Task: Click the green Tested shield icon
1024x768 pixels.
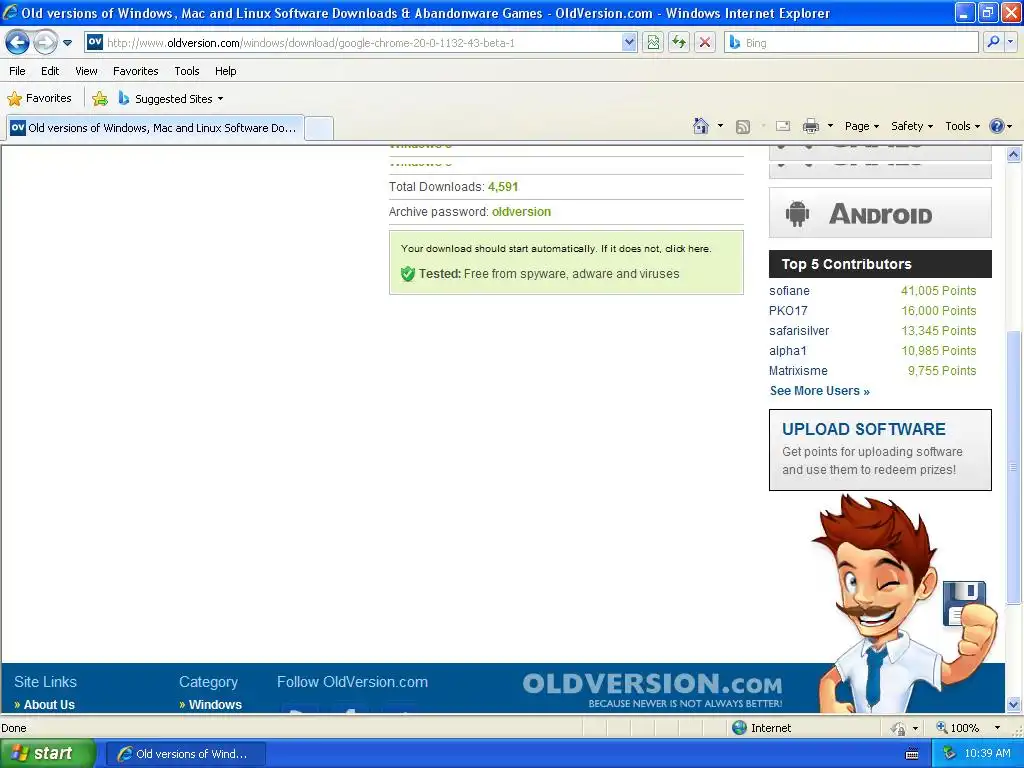Action: 408,274
